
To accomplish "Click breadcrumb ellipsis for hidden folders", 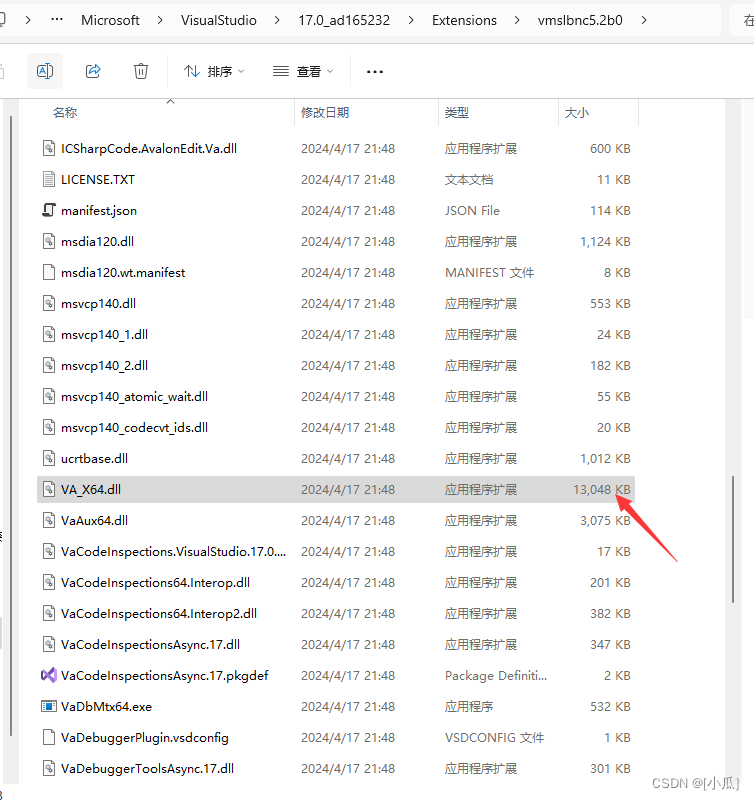I will click(57, 20).
